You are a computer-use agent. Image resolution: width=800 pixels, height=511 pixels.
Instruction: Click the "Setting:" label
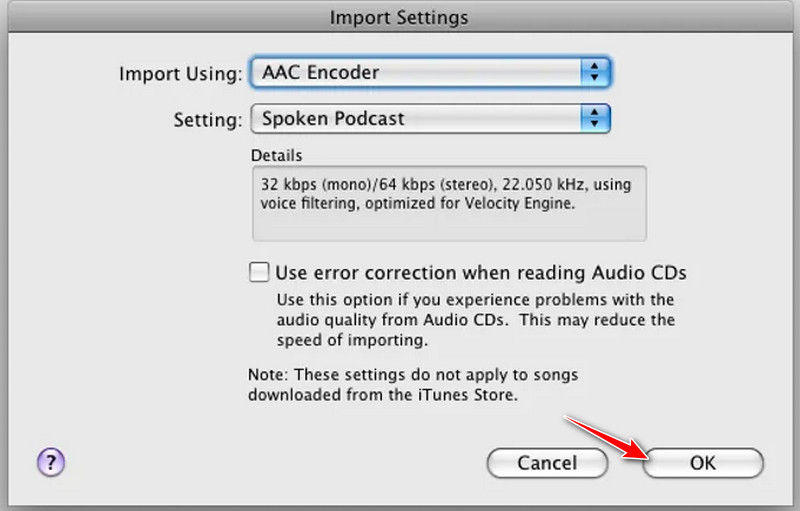click(x=208, y=120)
